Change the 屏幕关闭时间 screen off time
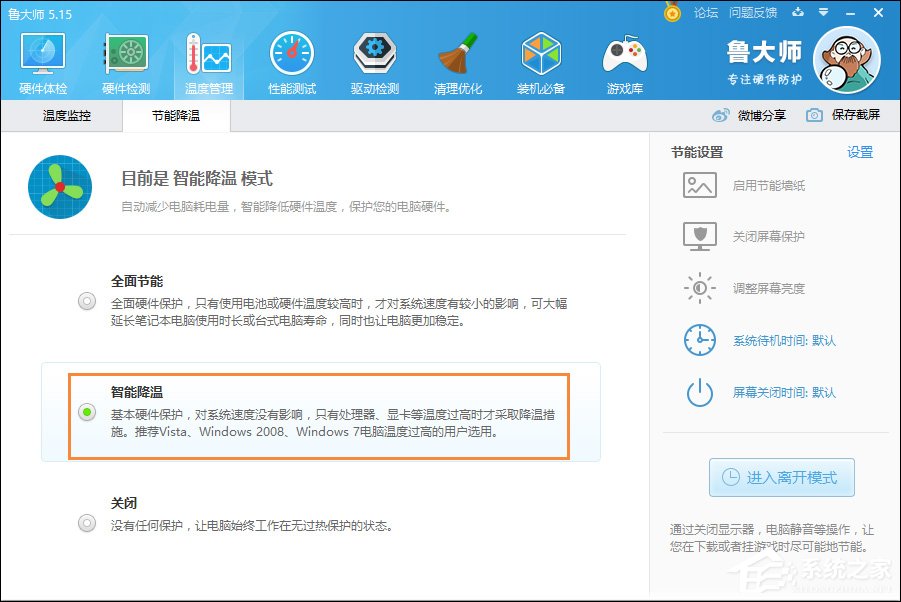 click(x=769, y=394)
